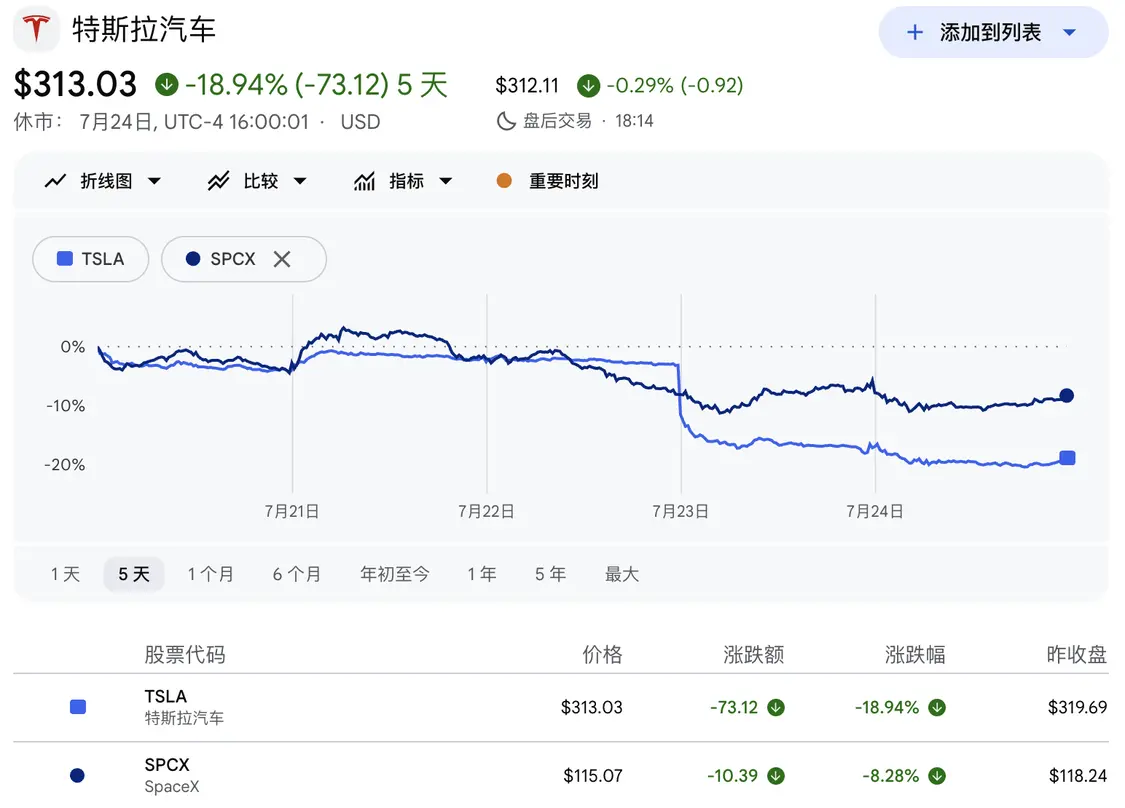Click the down arrow icon beside -10.39
Image resolution: width=1125 pixels, height=808 pixels.
tap(776, 776)
